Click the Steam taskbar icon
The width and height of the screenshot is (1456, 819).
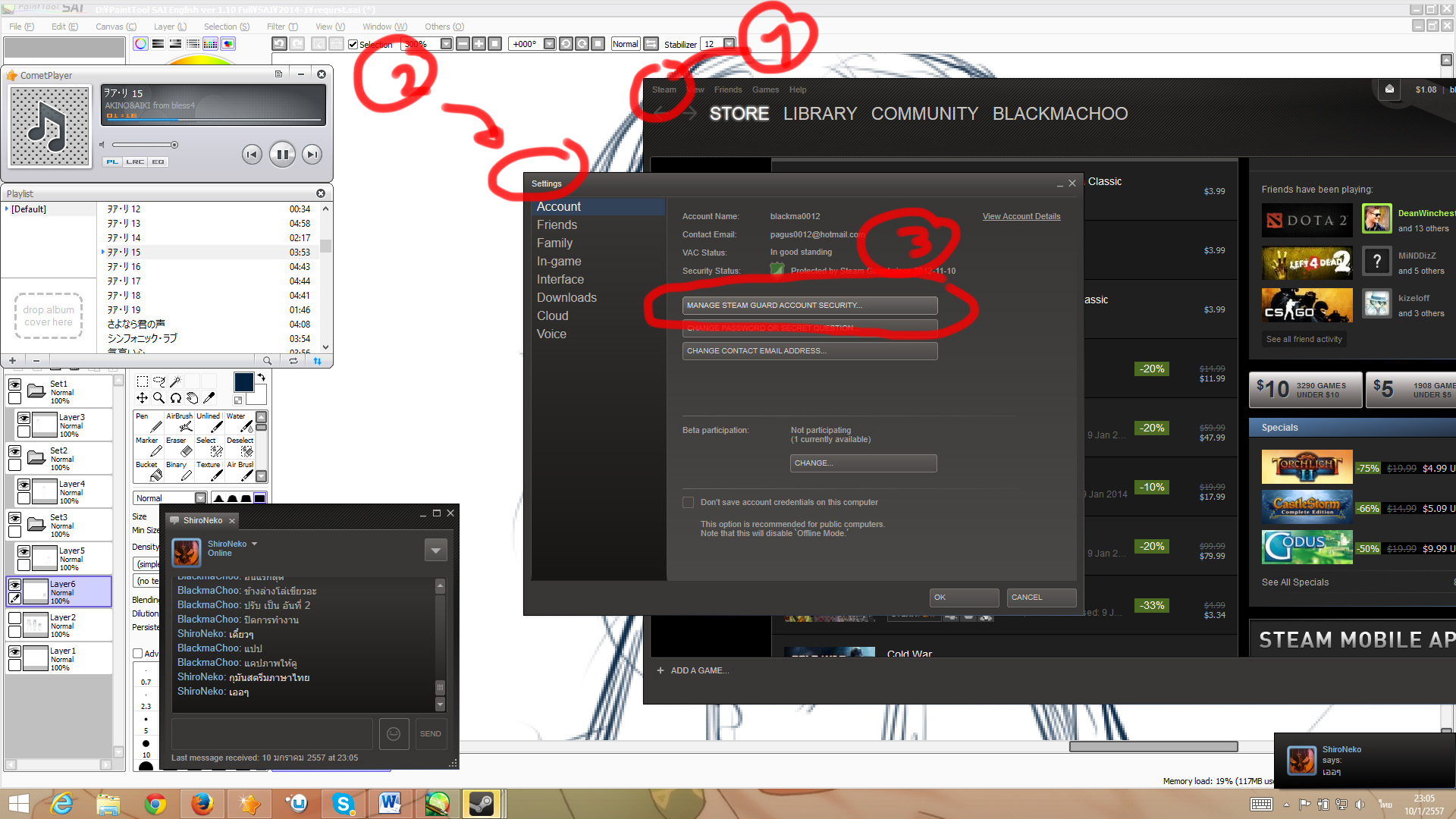click(x=481, y=803)
